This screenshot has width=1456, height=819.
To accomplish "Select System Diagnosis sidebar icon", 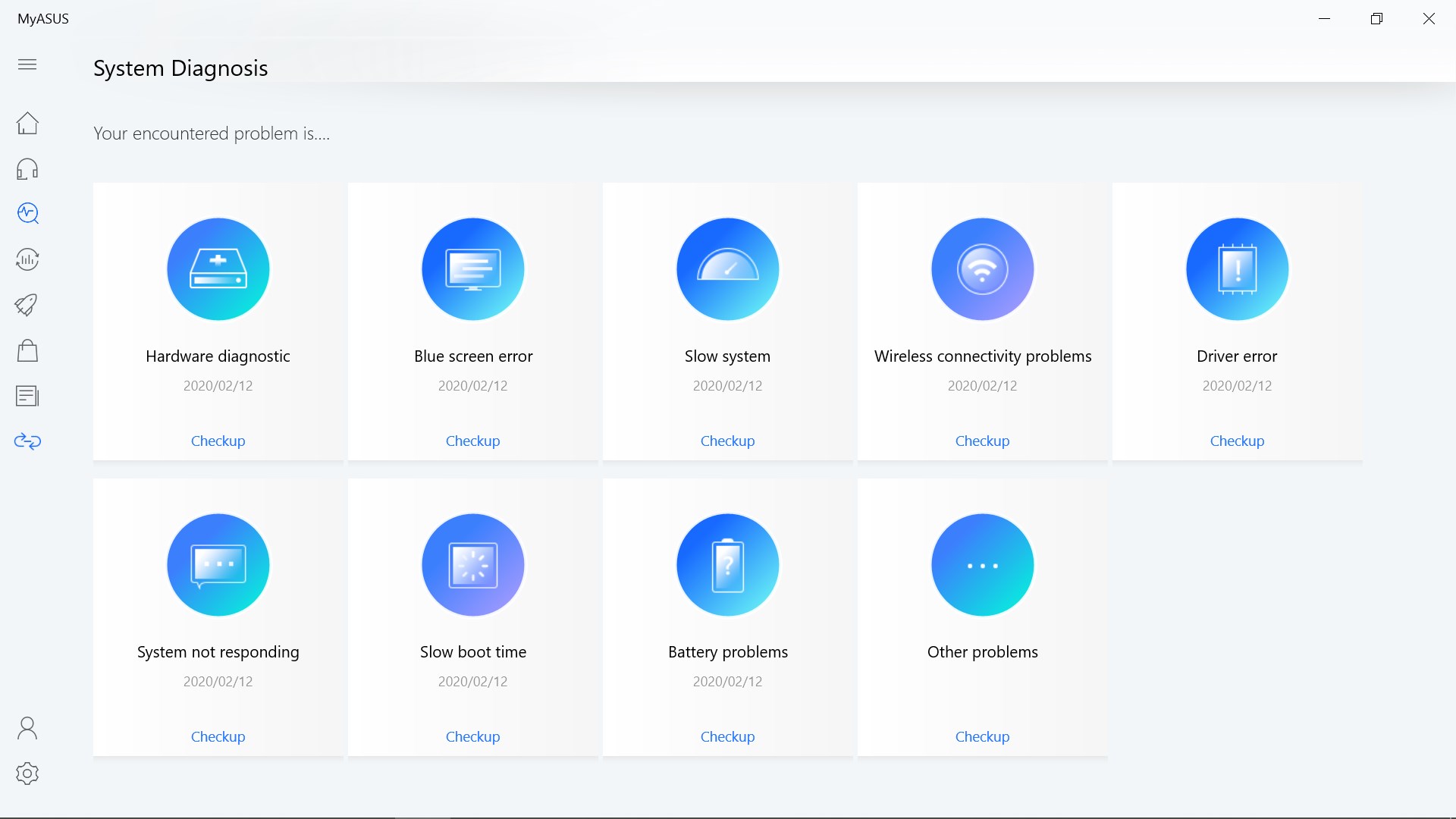I will [x=27, y=214].
